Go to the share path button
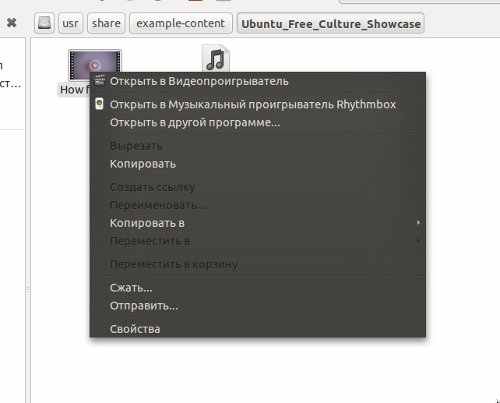The image size is (500, 403). [106, 23]
